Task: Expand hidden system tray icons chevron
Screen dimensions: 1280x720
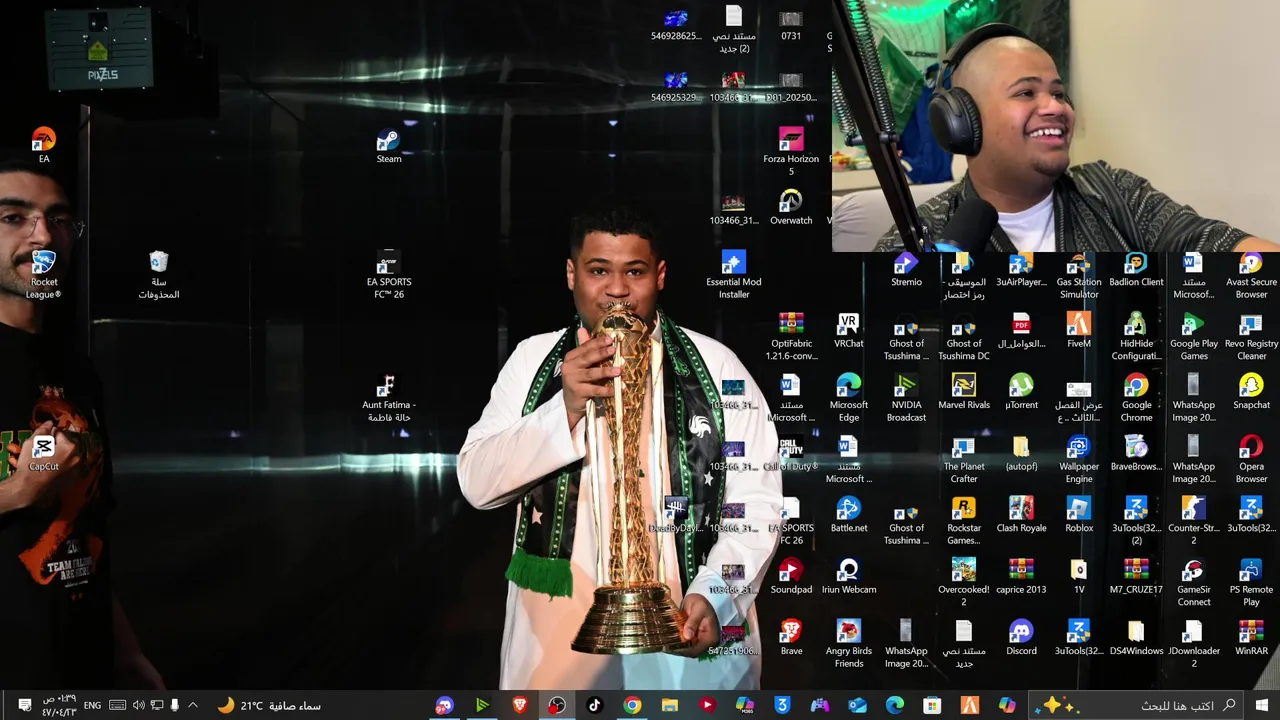Action: coord(193,705)
